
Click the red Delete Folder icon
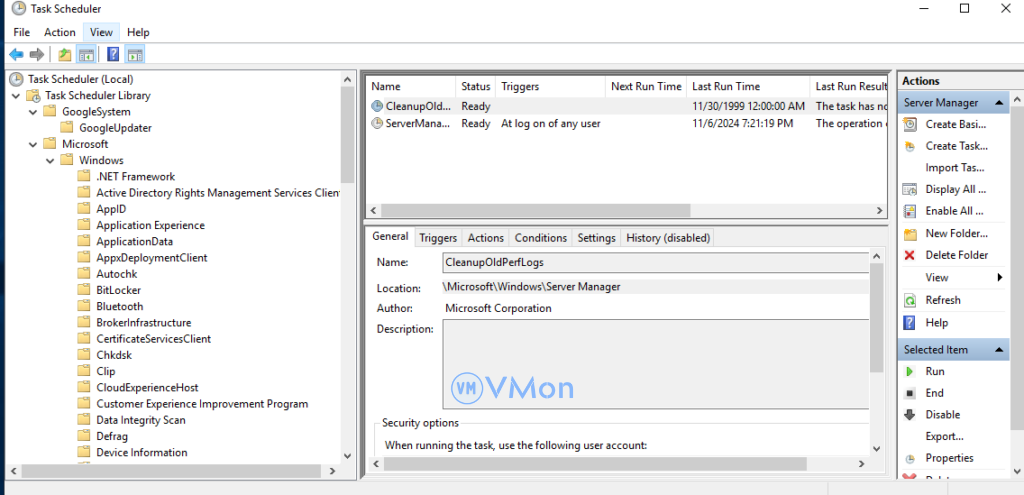coord(910,255)
